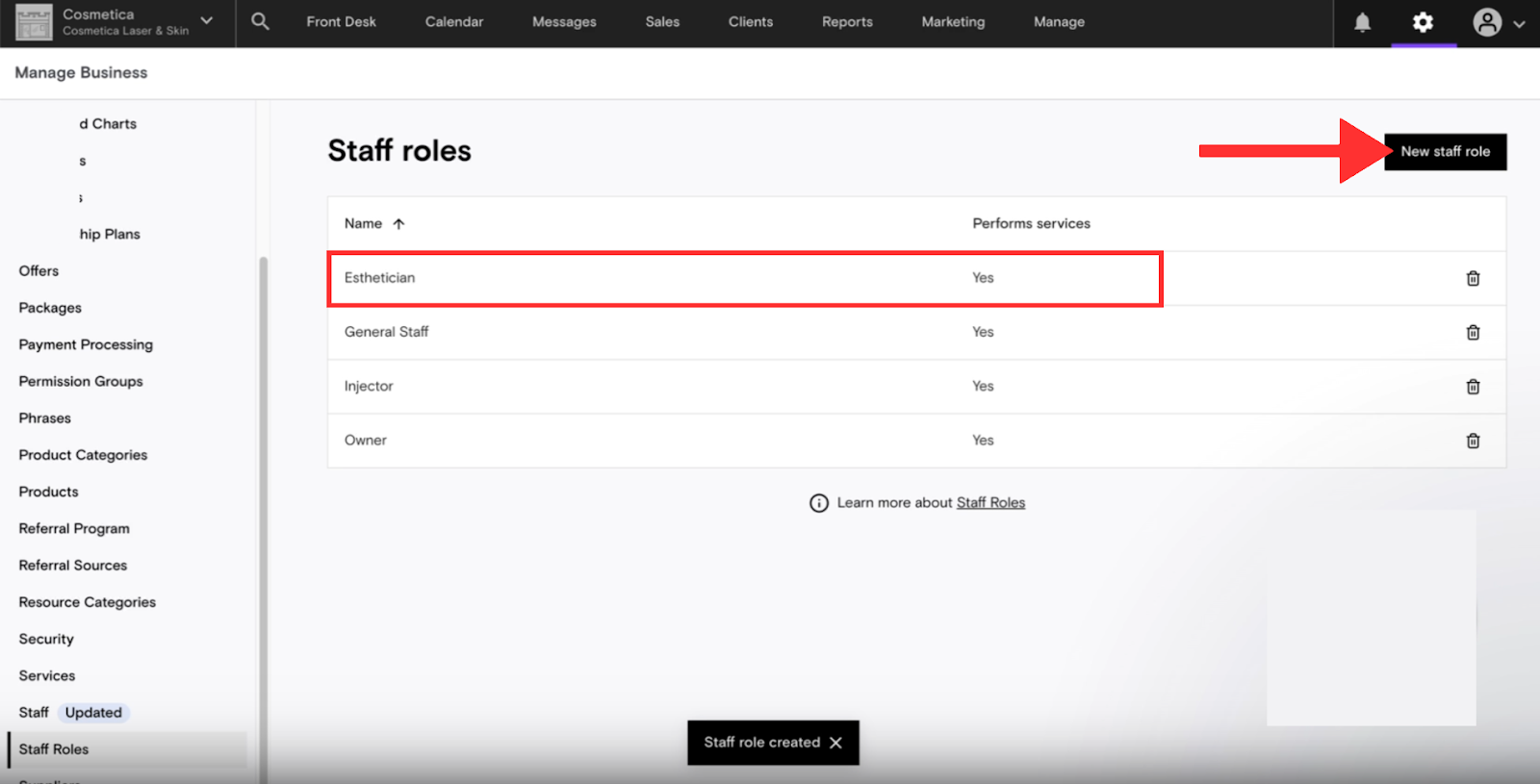Delete the Injector staff role

coord(1473,387)
